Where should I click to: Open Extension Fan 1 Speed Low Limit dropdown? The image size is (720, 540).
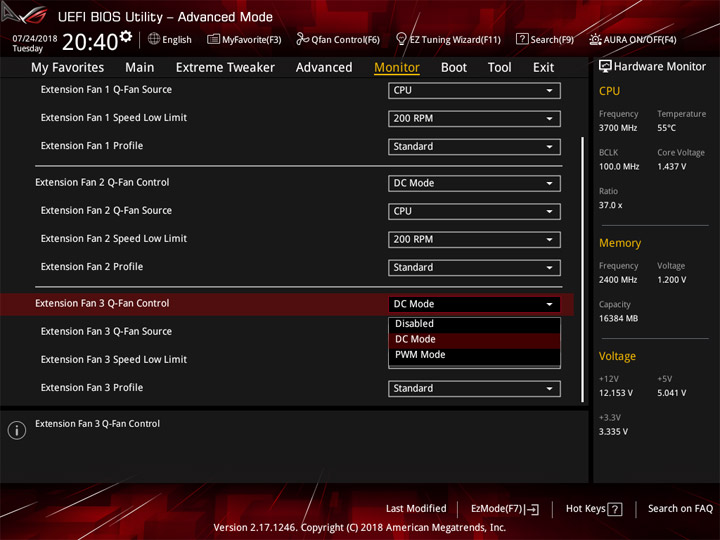[x=474, y=118]
